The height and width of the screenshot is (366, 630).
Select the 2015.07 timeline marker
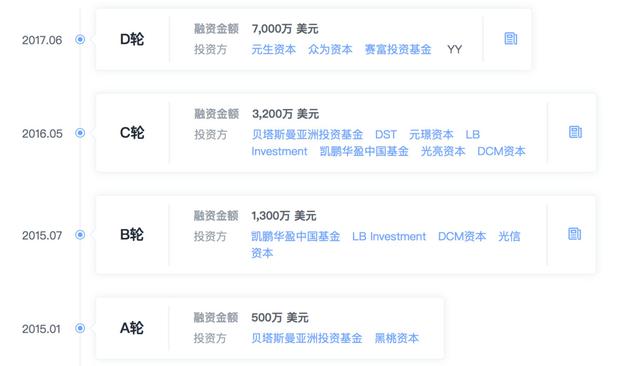pyautogui.click(x=80, y=235)
